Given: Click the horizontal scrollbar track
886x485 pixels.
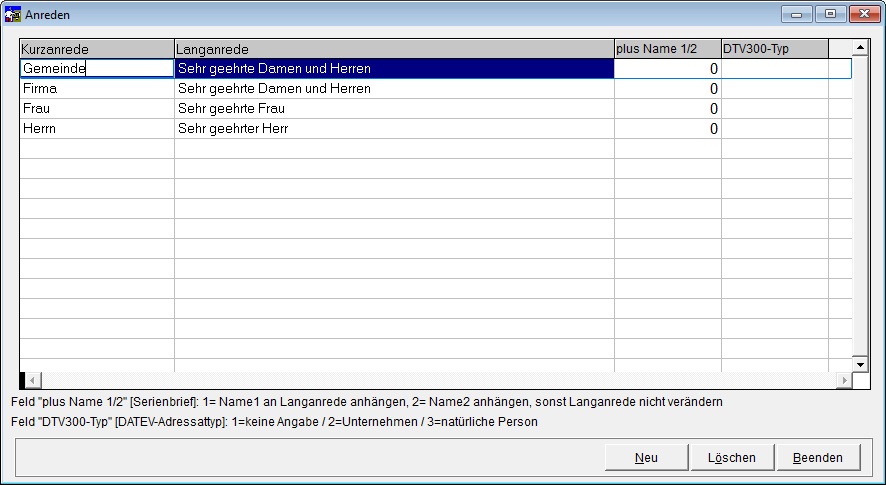Looking at the screenshot, I should tap(438, 380).
